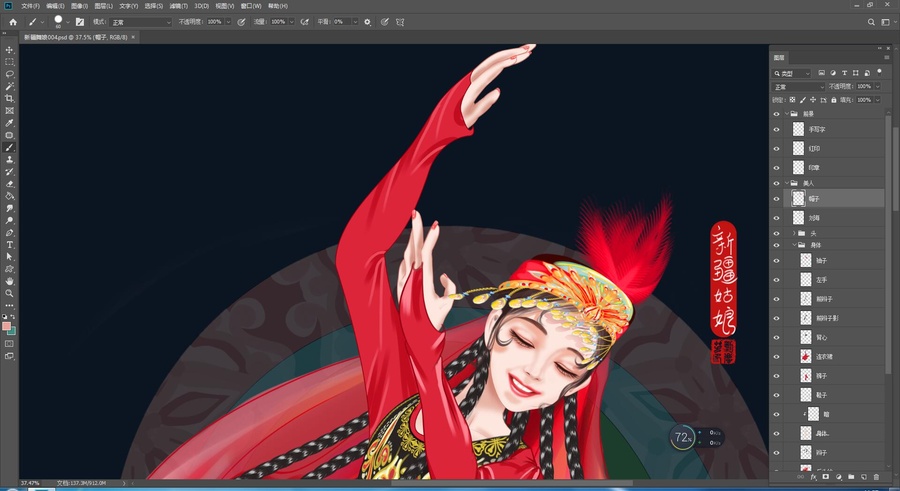
Task: Open the brush opacity dropdown arrow
Action: click(228, 22)
